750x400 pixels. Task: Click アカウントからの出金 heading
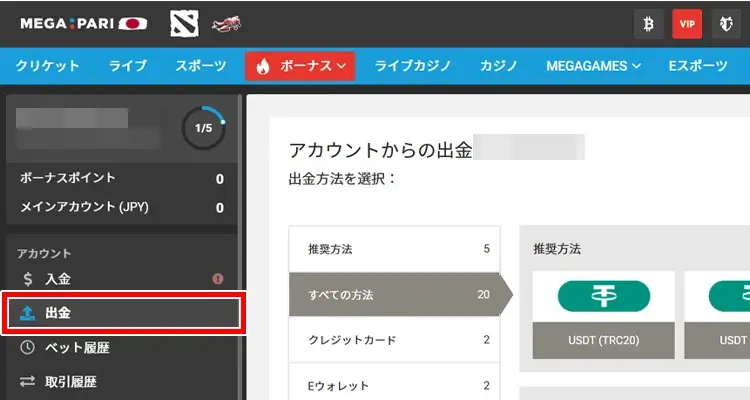381,150
